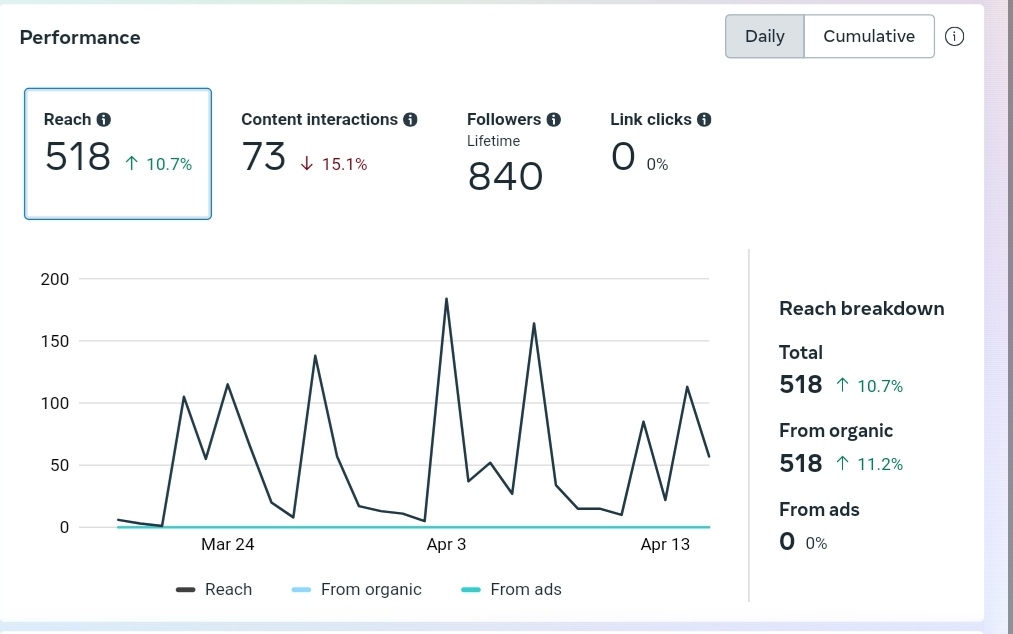
Task: Click the Link clicks info icon
Action: point(704,120)
